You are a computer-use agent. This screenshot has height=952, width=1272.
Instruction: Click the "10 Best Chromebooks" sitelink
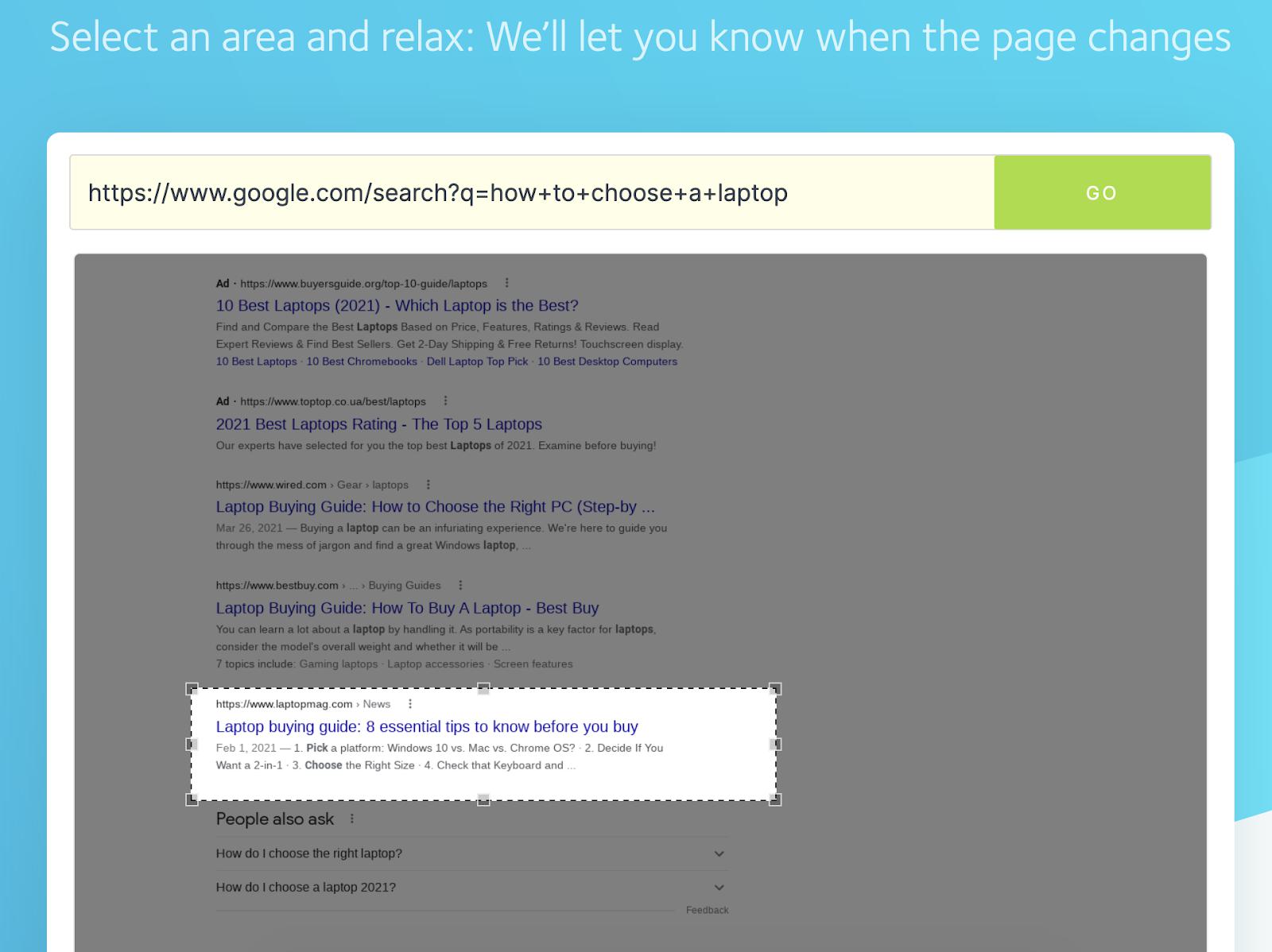pos(362,362)
